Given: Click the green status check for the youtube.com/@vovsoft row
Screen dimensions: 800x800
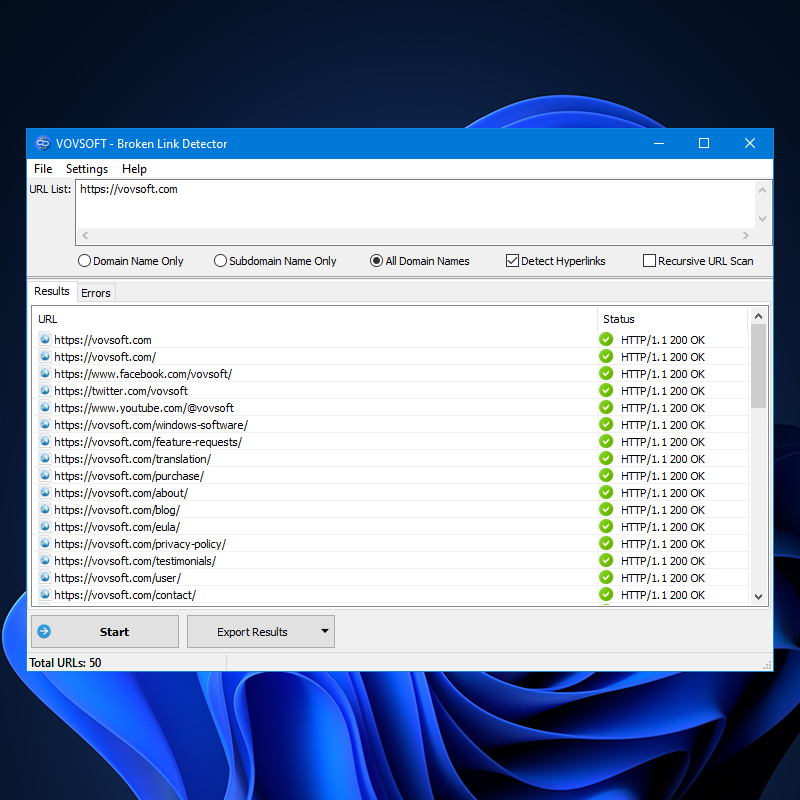Looking at the screenshot, I should pyautogui.click(x=606, y=407).
